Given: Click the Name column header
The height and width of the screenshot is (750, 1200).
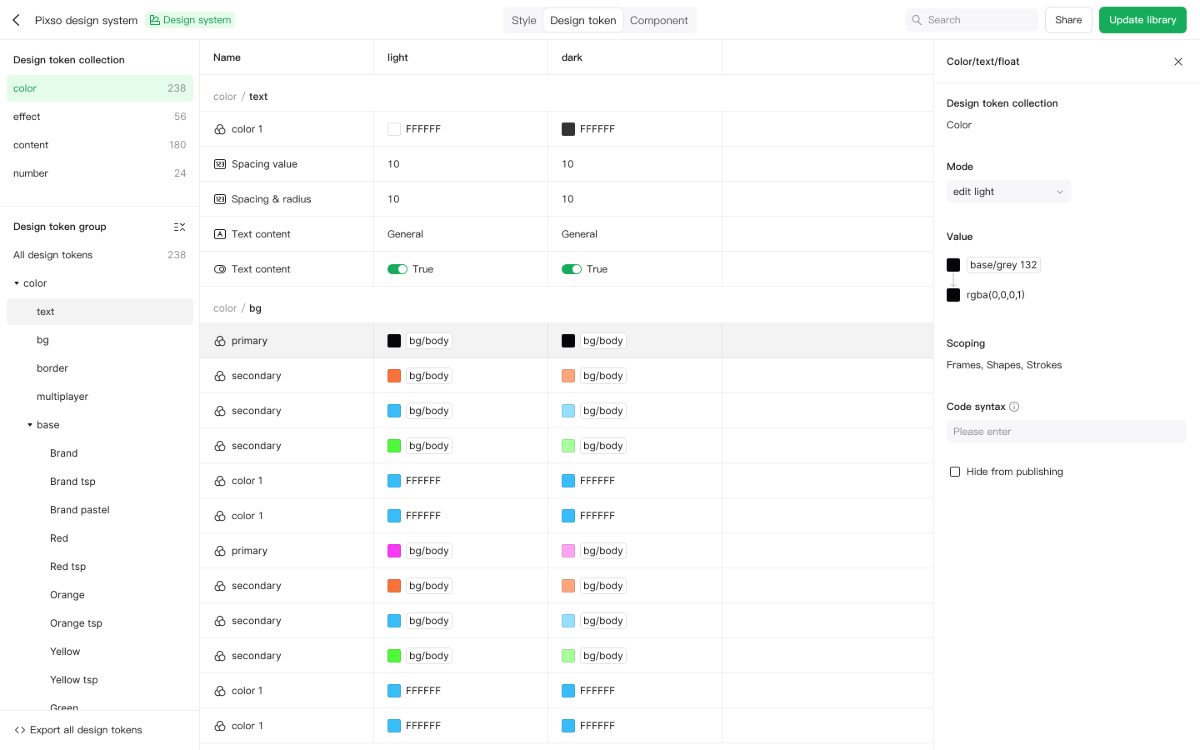Looking at the screenshot, I should point(227,58).
